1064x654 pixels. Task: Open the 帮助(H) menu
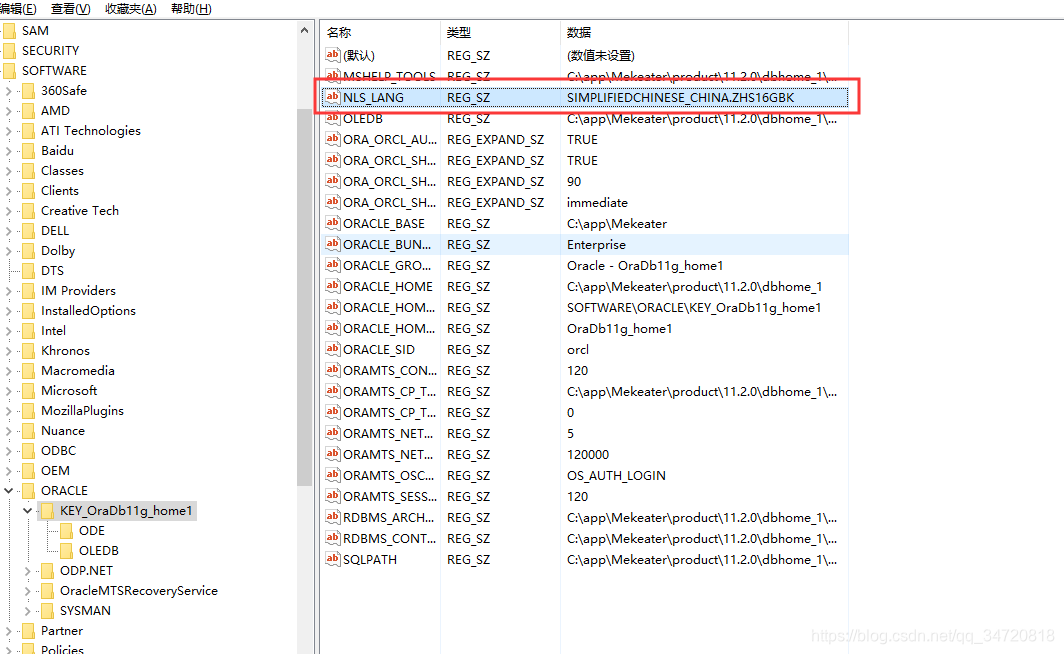point(191,9)
